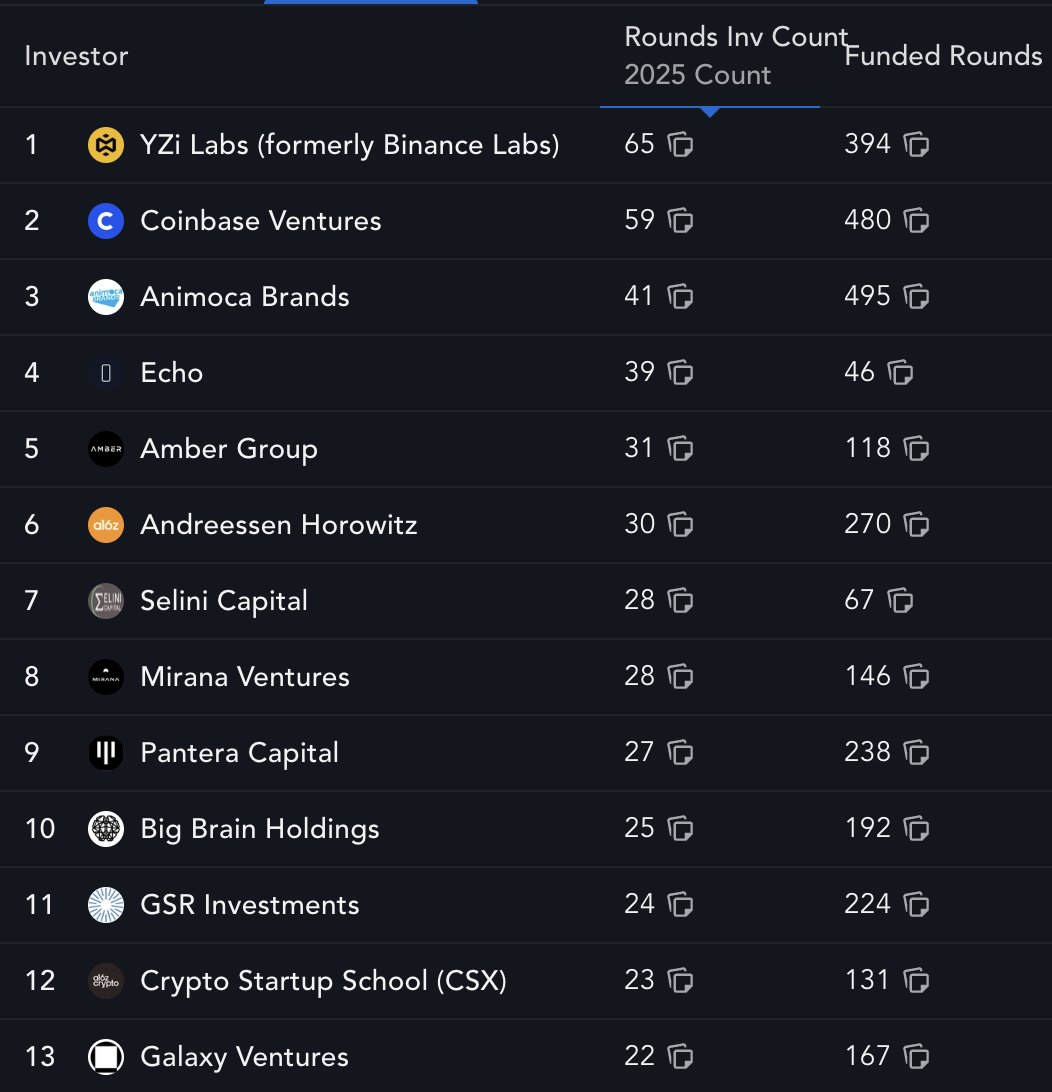
Task: Click the Echo investor name
Action: (x=172, y=373)
